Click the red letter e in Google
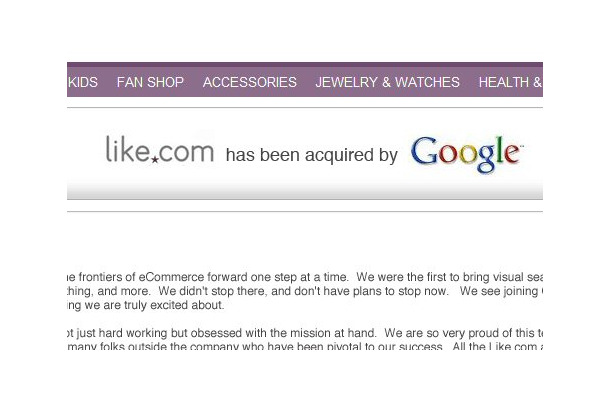 coord(512,153)
